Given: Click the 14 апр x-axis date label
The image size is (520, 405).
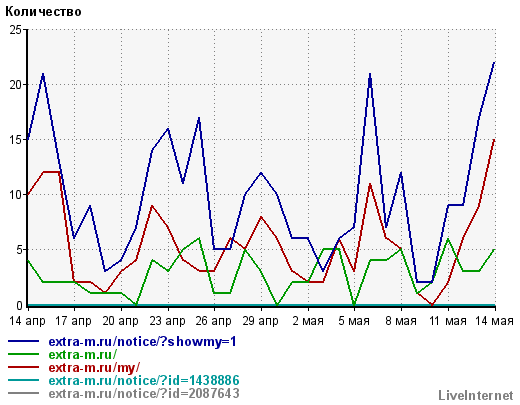Looking at the screenshot, I should click(27, 321).
